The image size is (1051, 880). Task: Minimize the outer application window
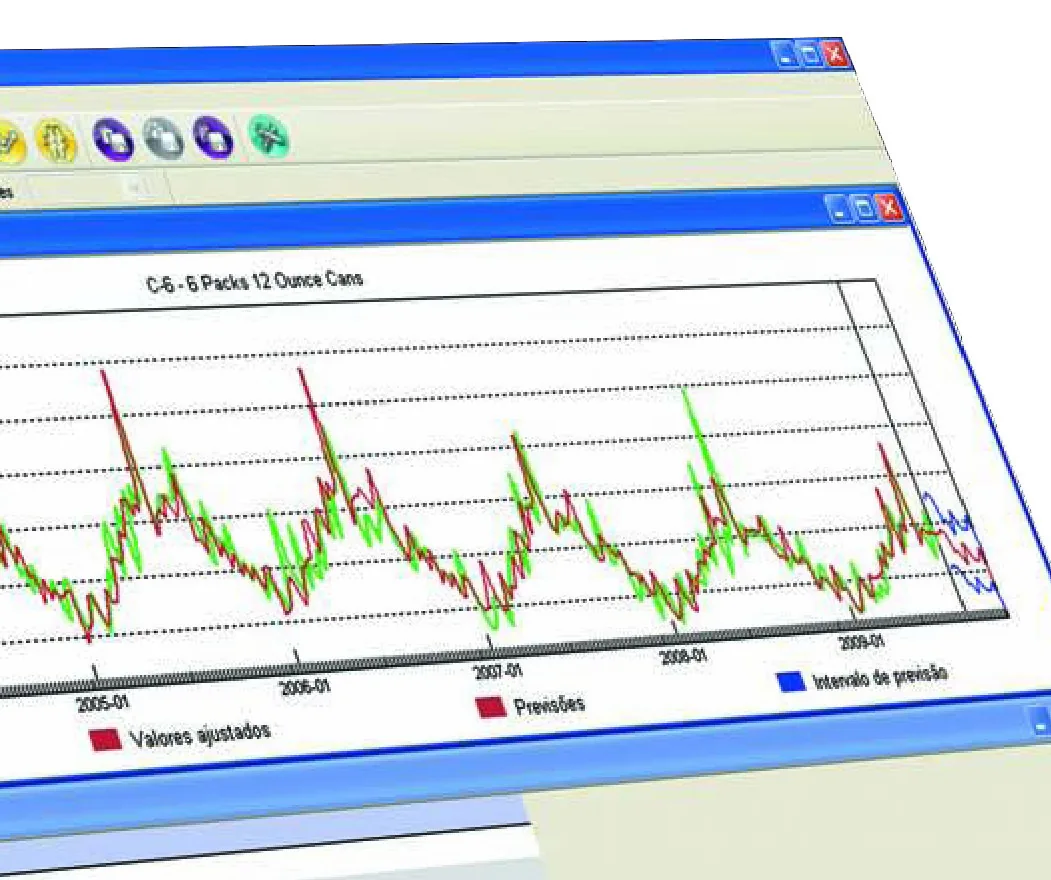[786, 54]
